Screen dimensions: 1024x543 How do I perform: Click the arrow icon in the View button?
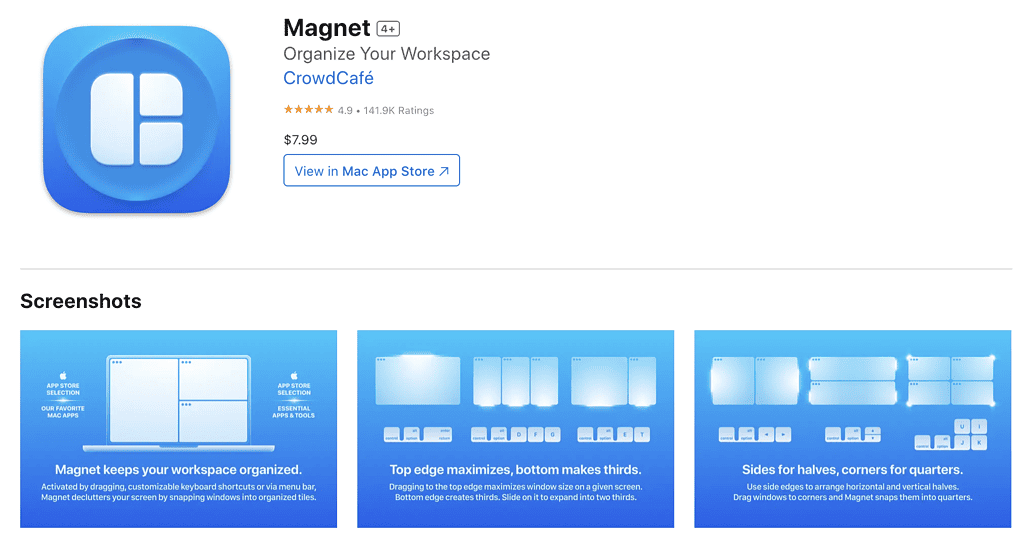click(444, 171)
